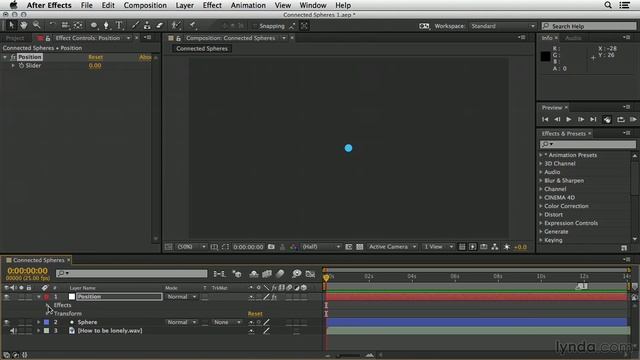Image resolution: width=640 pixels, height=360 pixels.
Task: Click the current time 0:00:00:00 display
Action: coord(27,271)
